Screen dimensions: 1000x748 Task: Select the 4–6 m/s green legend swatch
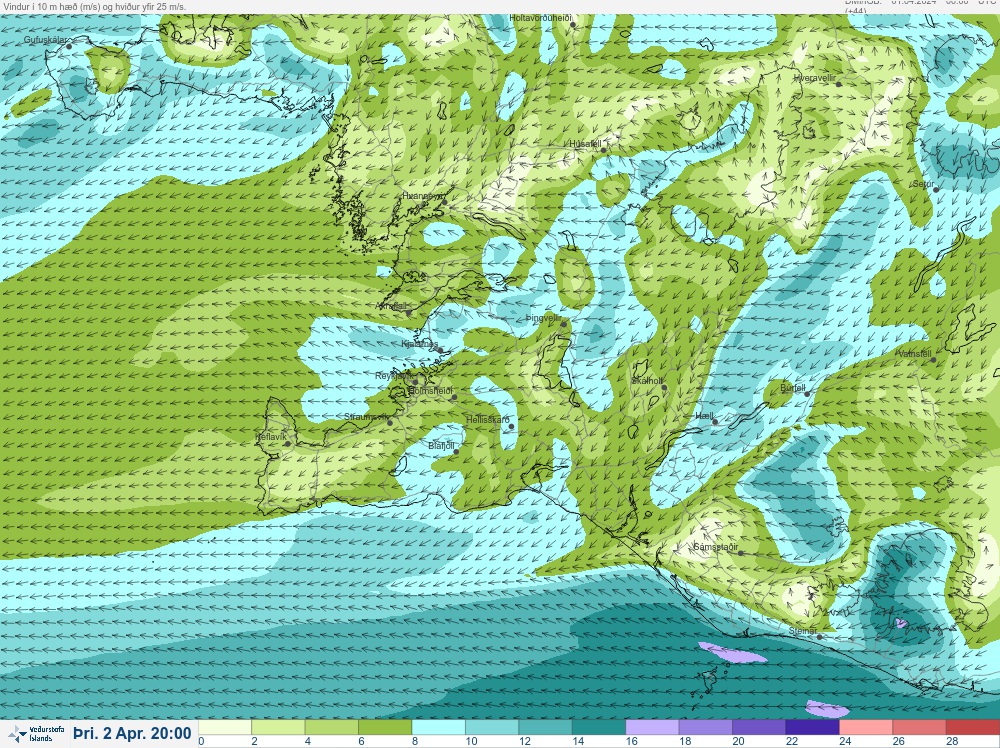[332, 728]
